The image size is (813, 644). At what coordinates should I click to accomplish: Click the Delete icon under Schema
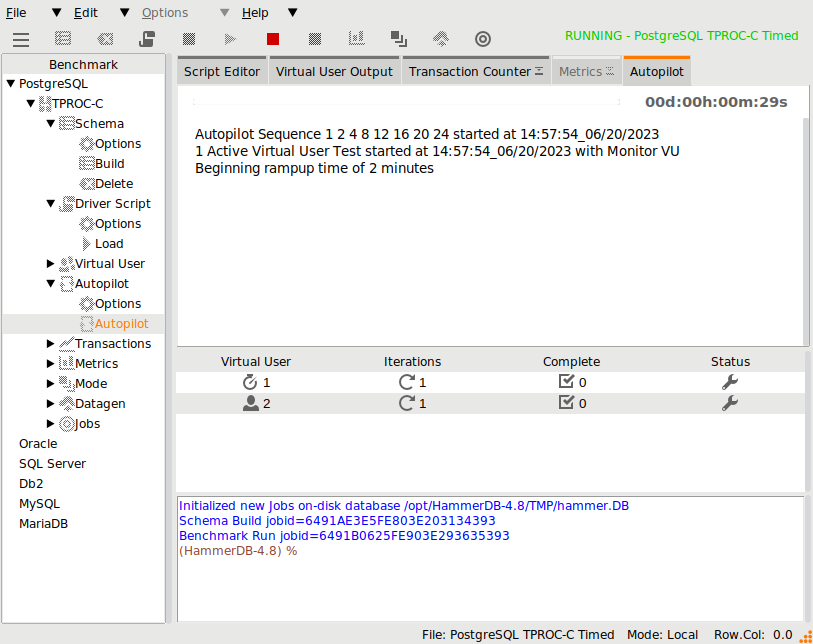coord(87,184)
